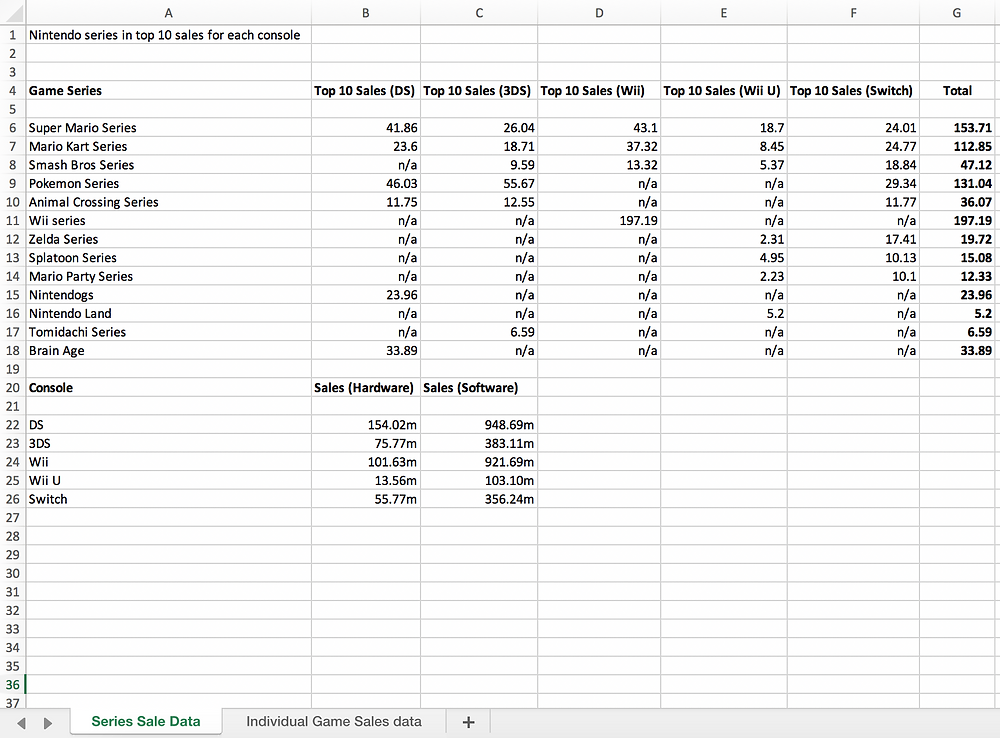Click the DS software sales 948.69m

coord(479,425)
